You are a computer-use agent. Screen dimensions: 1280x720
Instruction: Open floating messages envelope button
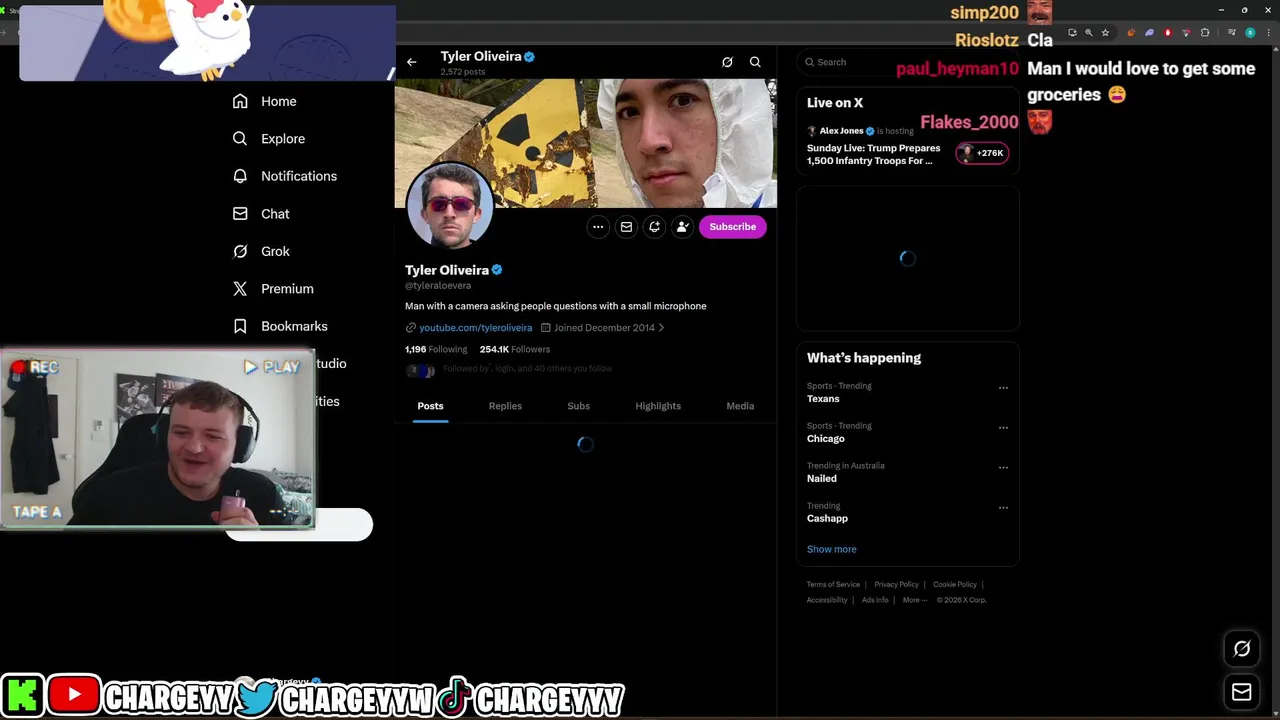(1242, 691)
